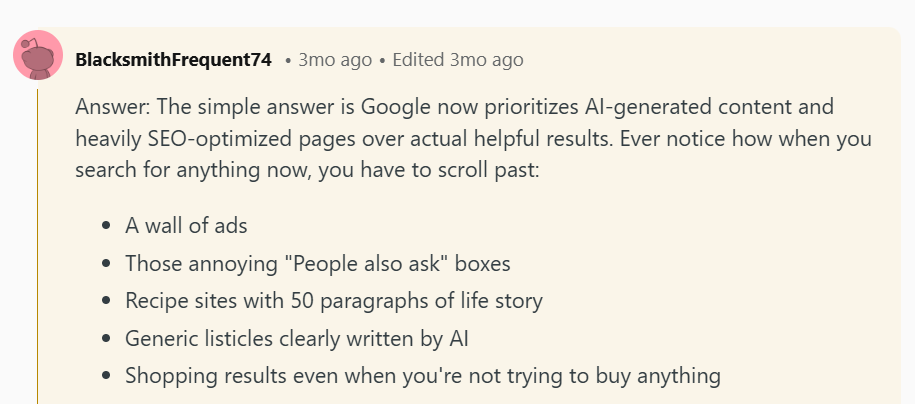The height and width of the screenshot is (404, 915).
Task: Collapse the comment thread using the vertical line
Action: (37, 245)
